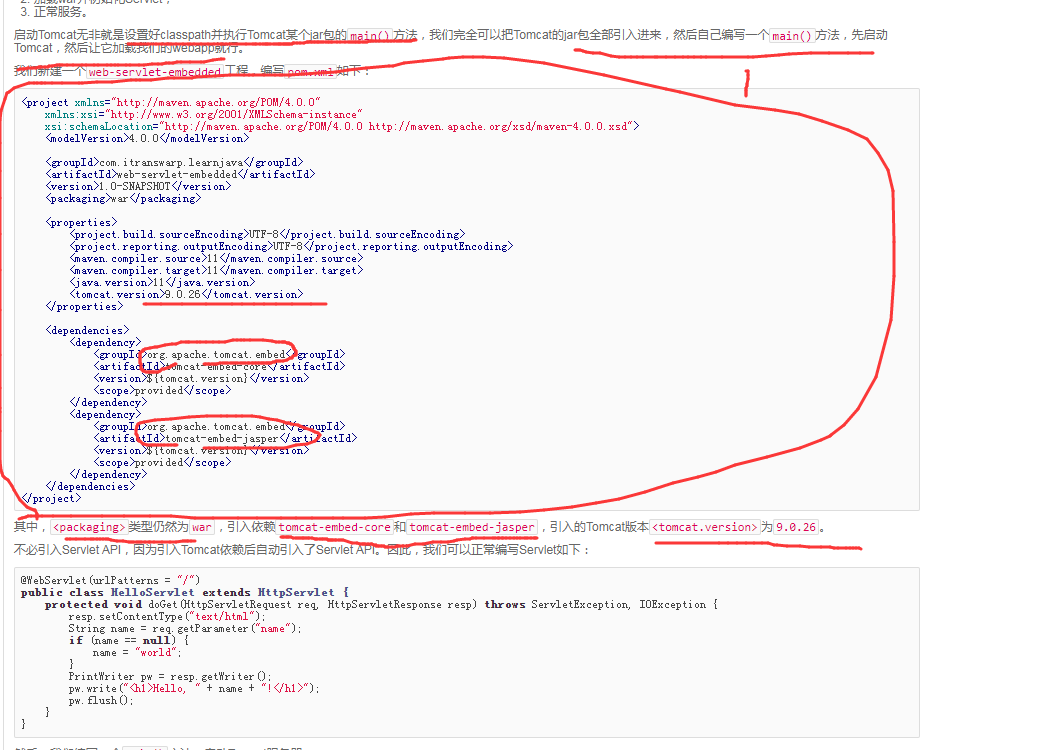Click the project.reporting.outputEncoding line
The width and height of the screenshot is (1043, 750).
click(x=291, y=246)
